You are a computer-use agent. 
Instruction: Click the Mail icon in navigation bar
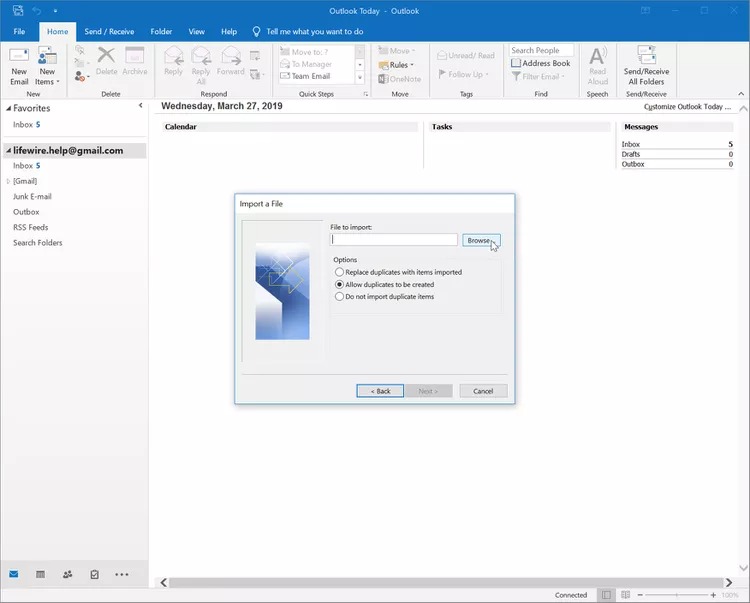13,574
